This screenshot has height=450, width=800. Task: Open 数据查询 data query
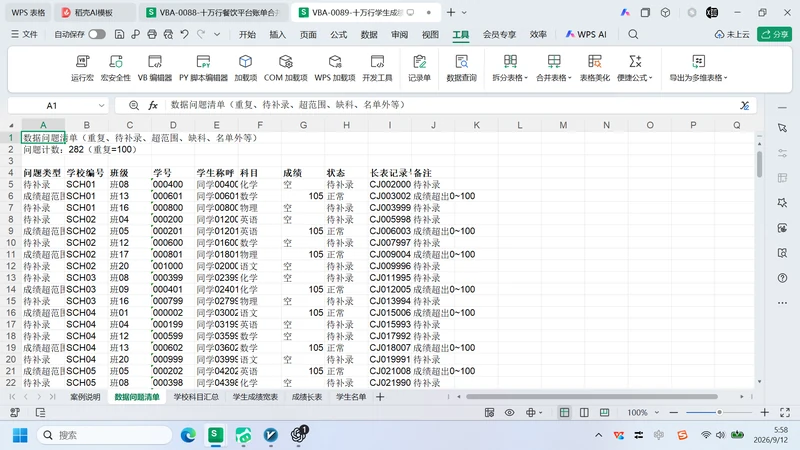pos(461,68)
